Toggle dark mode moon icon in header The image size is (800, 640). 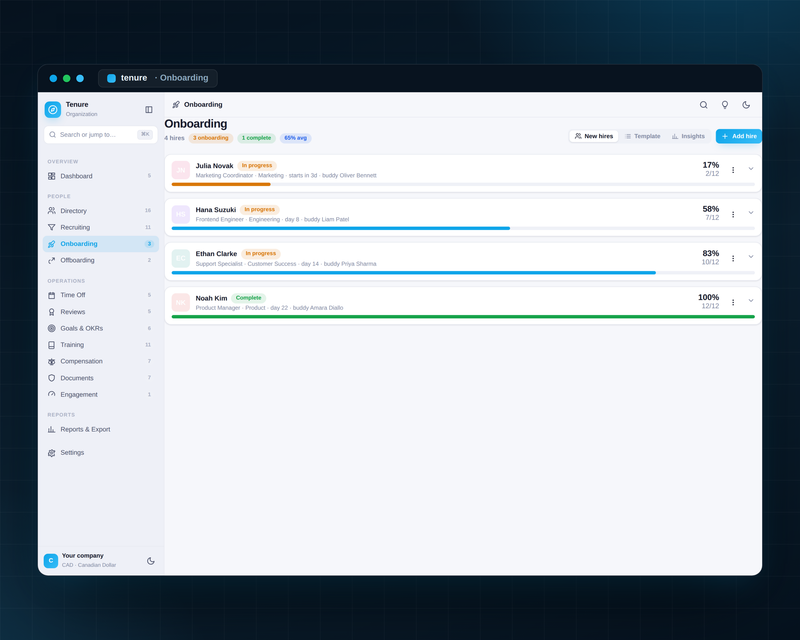746,105
